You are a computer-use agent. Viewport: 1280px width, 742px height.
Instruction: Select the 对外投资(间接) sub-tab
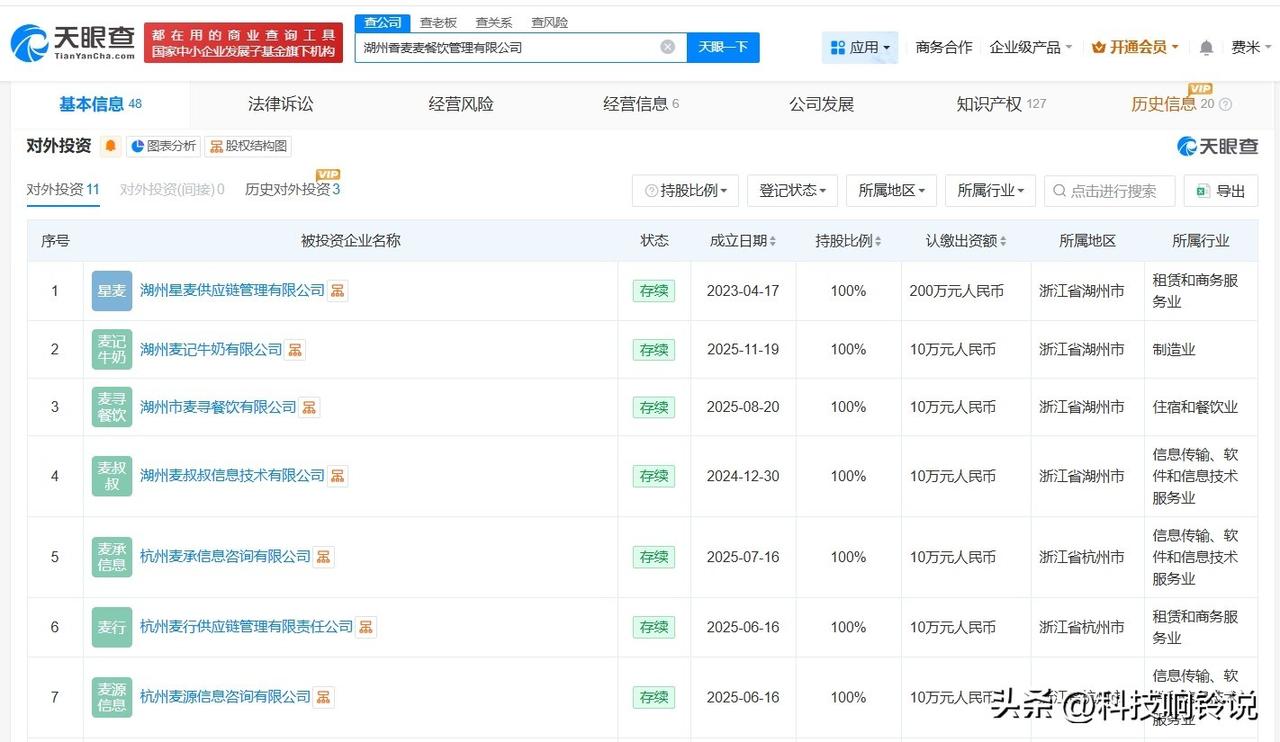coord(172,190)
